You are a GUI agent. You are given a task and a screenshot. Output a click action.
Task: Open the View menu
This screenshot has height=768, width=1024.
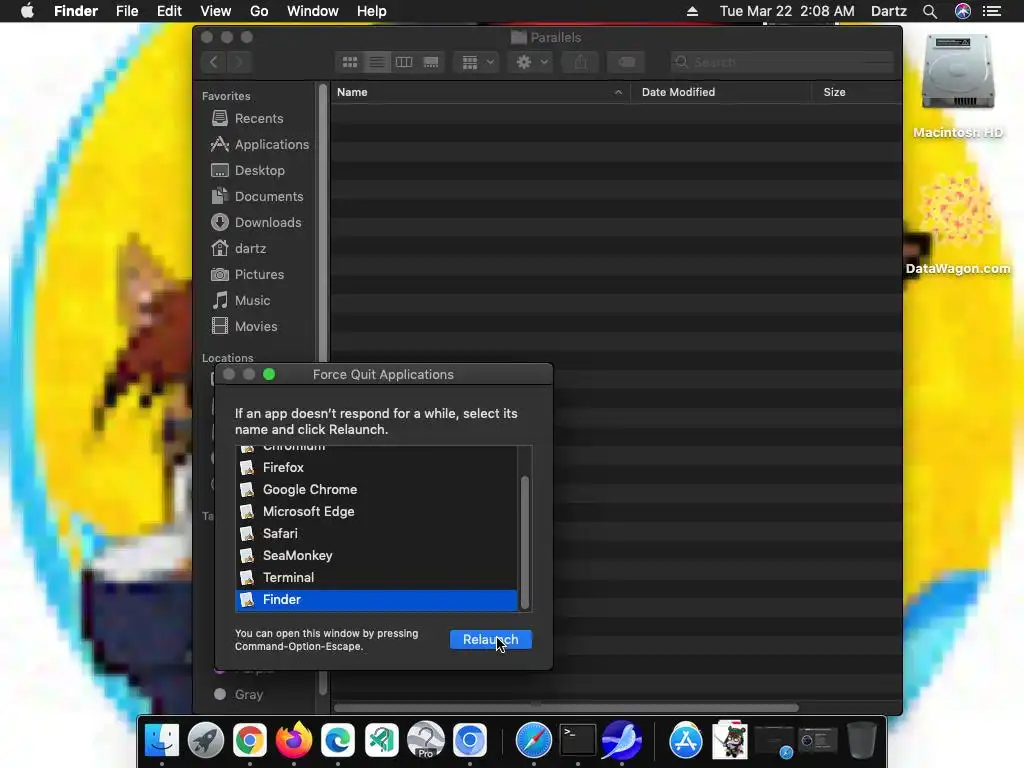pyautogui.click(x=216, y=11)
